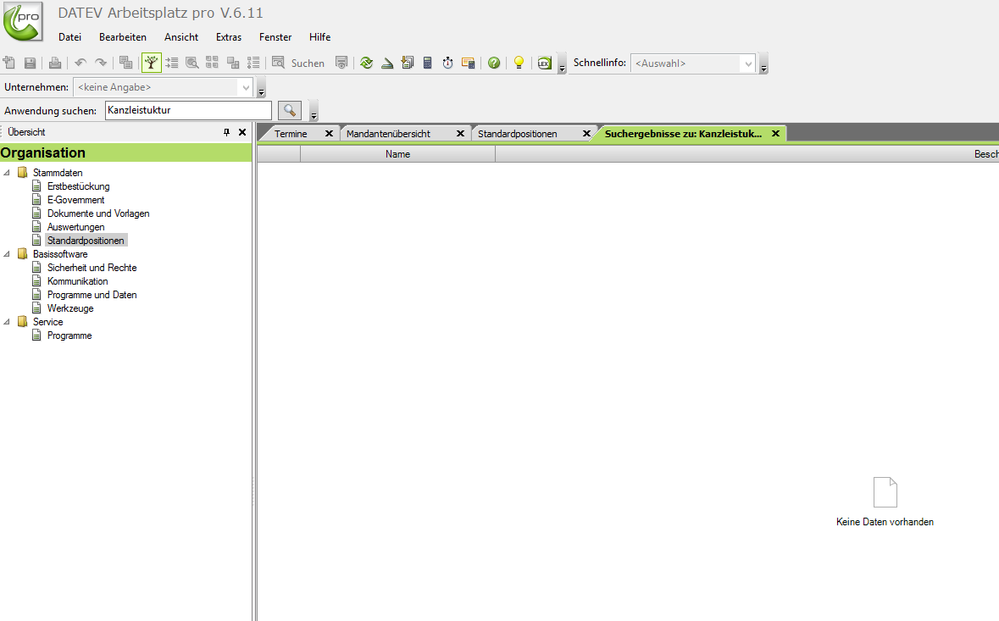Open the Extras menu
The image size is (999, 621).
click(x=229, y=37)
